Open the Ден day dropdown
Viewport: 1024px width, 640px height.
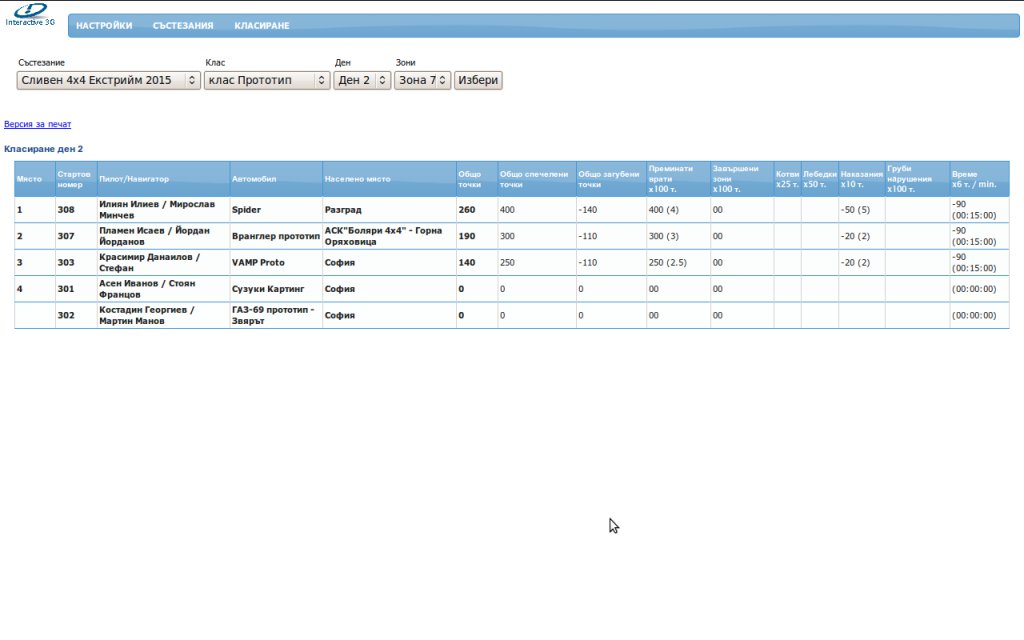coord(362,80)
